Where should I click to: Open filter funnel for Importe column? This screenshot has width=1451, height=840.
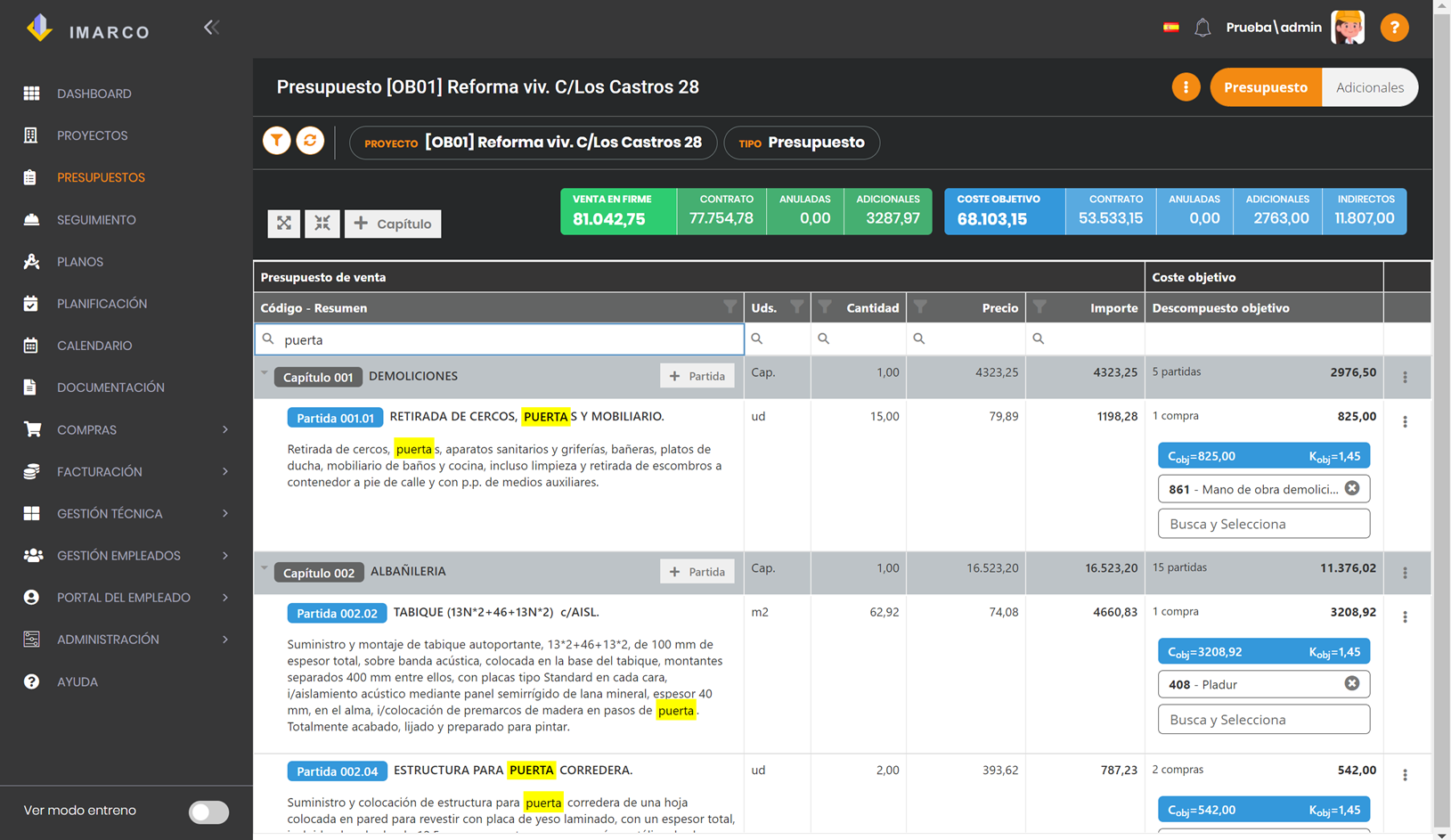(1039, 307)
